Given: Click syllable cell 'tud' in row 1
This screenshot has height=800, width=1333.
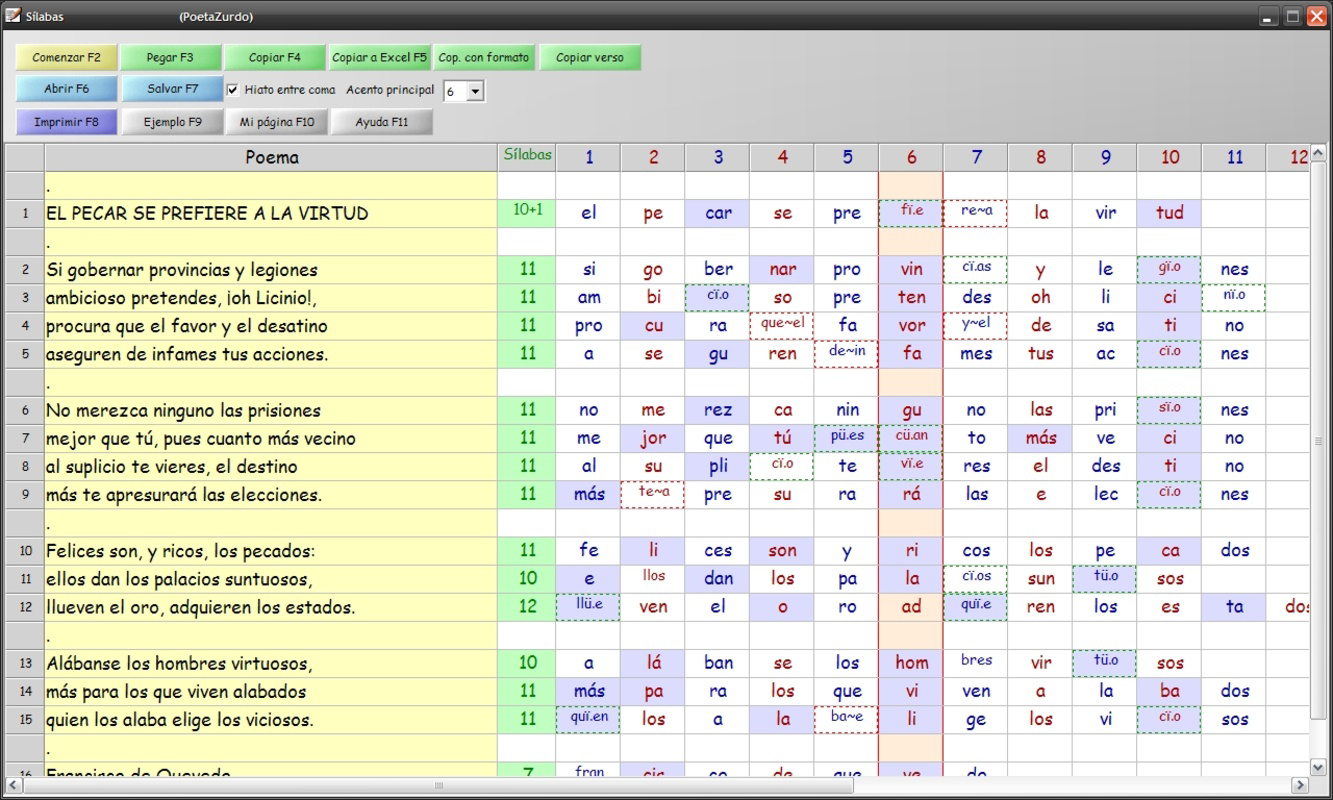Looking at the screenshot, I should (1169, 213).
